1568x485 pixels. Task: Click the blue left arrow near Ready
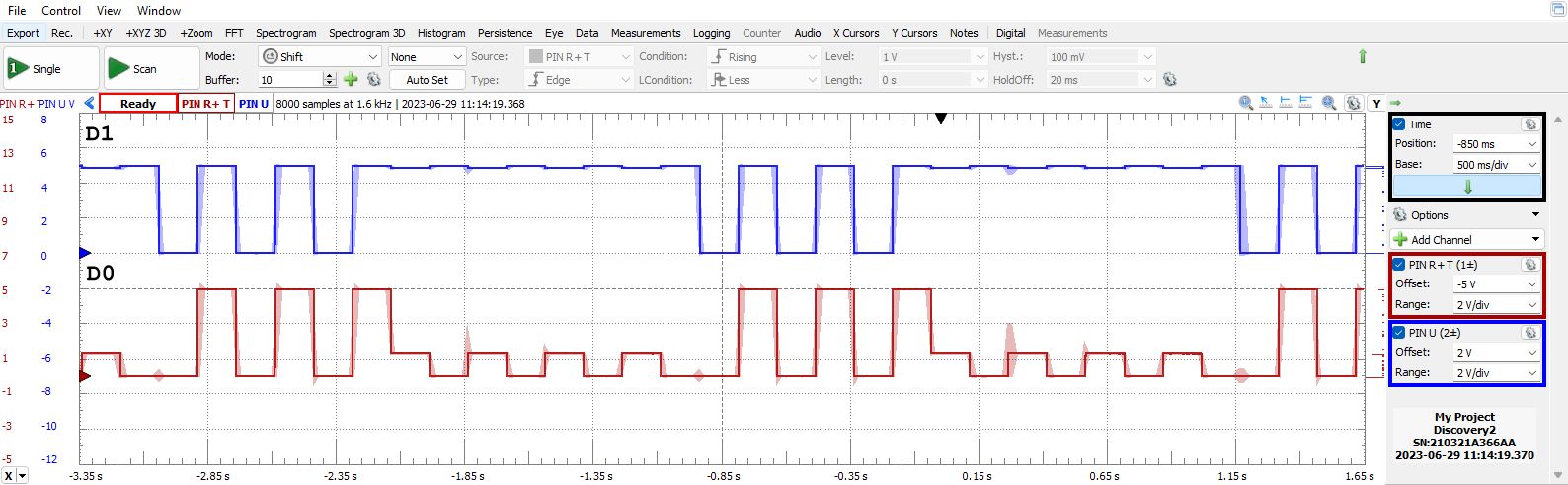(x=90, y=103)
